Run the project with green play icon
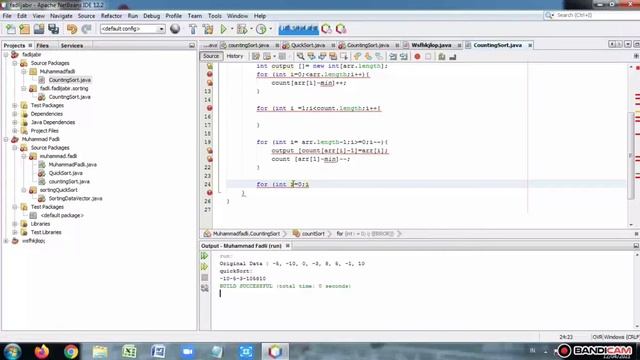The image size is (640, 360). [x=223, y=29]
